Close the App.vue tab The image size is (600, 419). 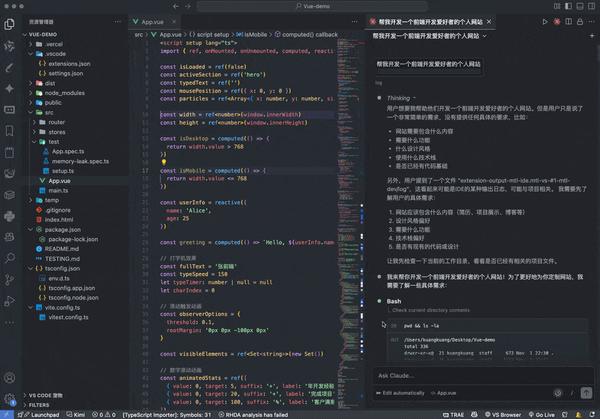(x=174, y=22)
